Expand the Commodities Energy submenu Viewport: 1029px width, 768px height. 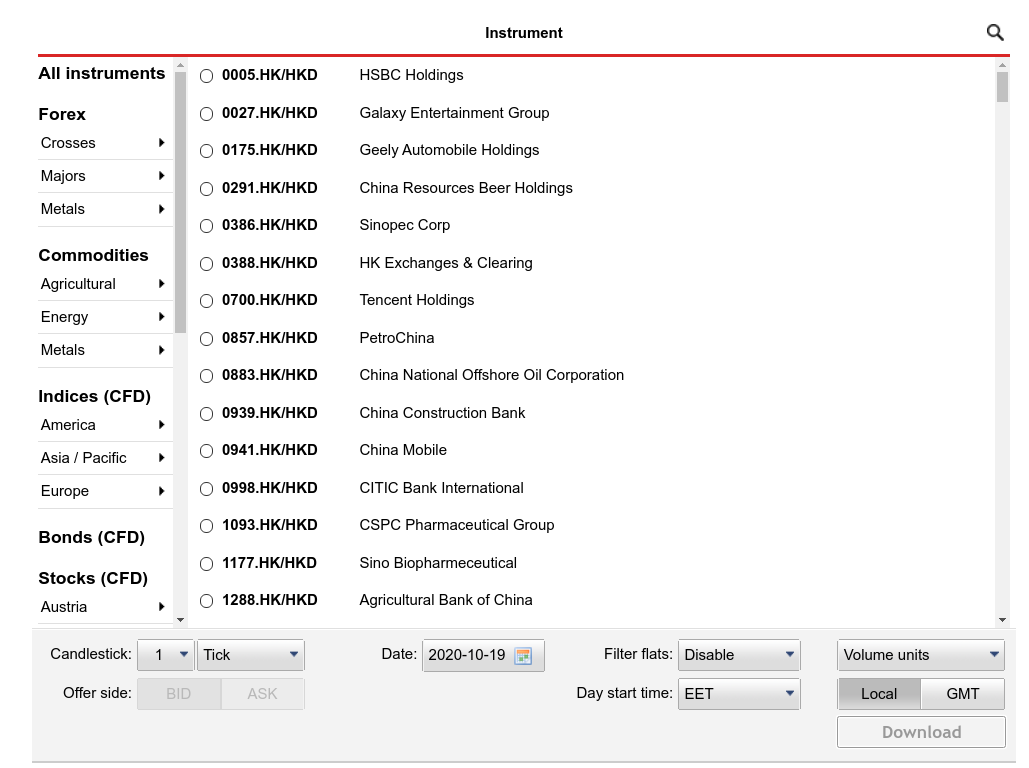pos(105,317)
